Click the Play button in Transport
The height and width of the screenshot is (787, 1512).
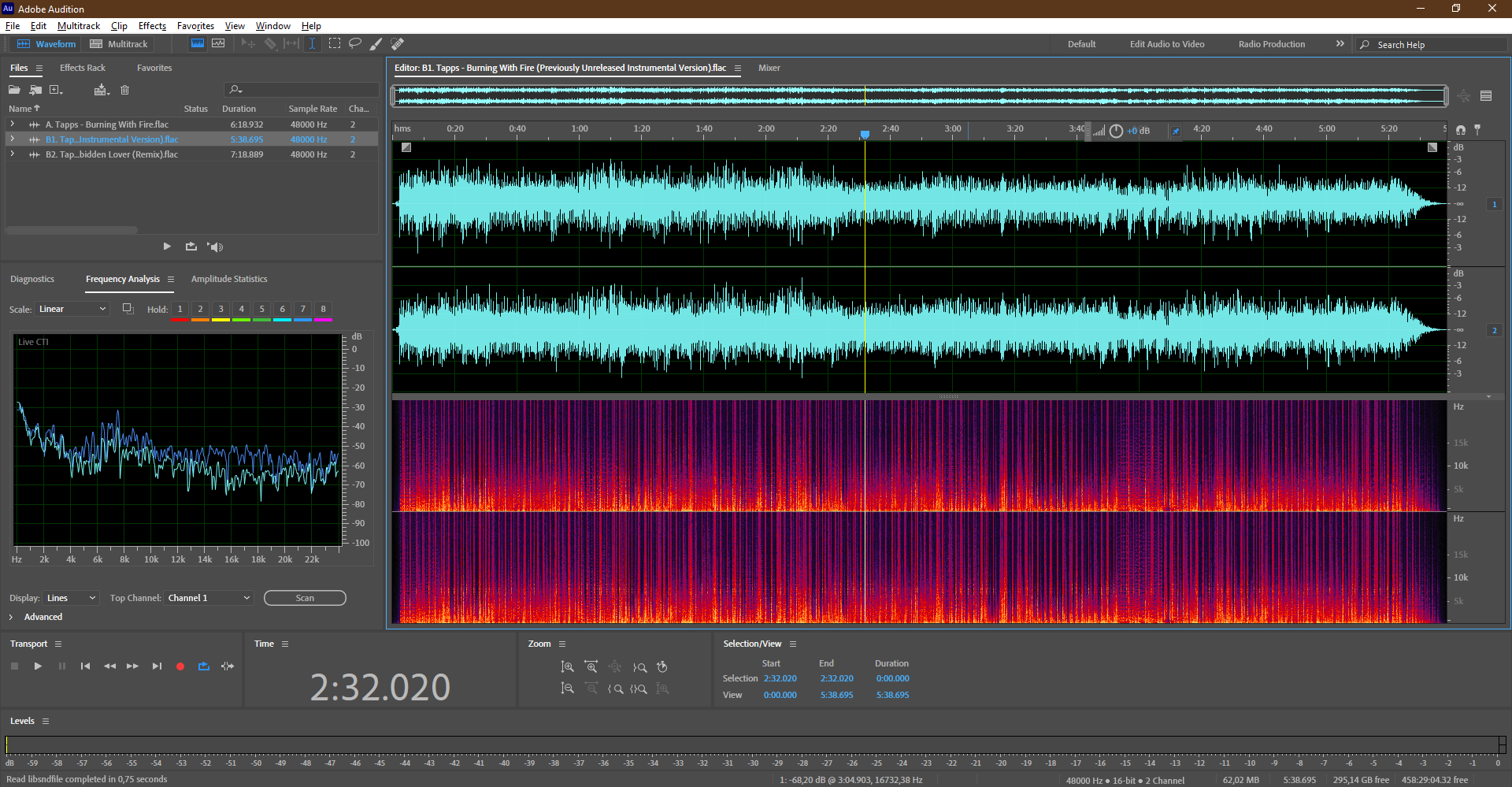(38, 666)
